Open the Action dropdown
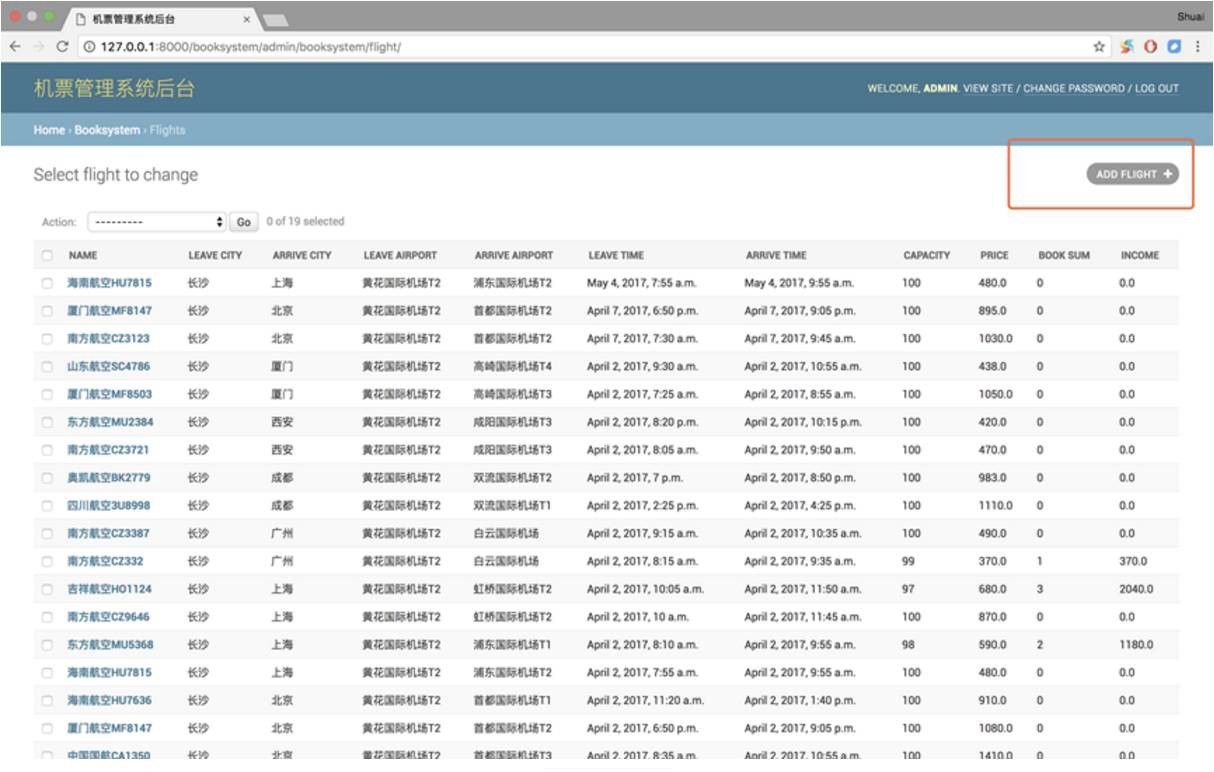Screen dimensions: 1214x772 click(x=157, y=222)
